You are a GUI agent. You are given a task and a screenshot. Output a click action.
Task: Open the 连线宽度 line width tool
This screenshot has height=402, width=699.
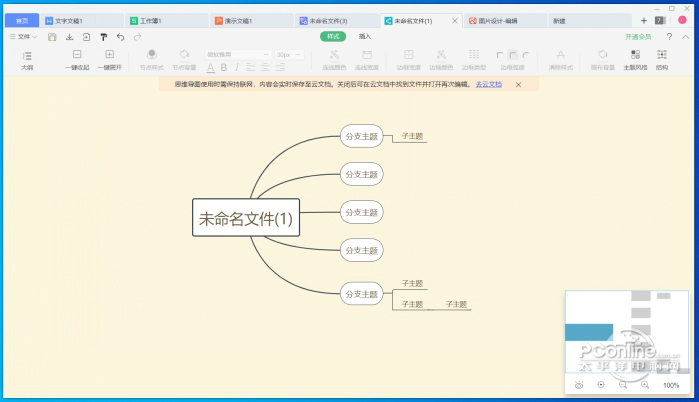pos(367,61)
